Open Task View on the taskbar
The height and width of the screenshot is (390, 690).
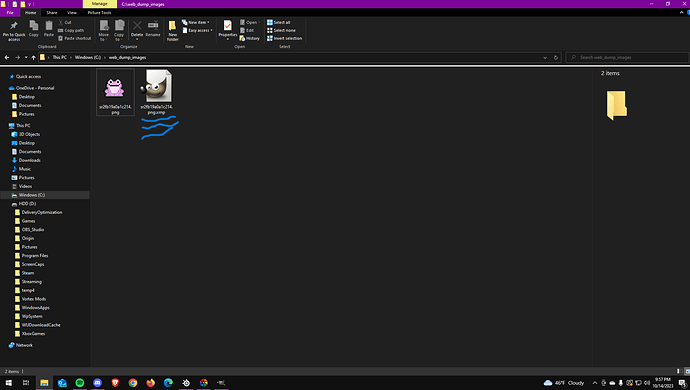tap(26, 383)
